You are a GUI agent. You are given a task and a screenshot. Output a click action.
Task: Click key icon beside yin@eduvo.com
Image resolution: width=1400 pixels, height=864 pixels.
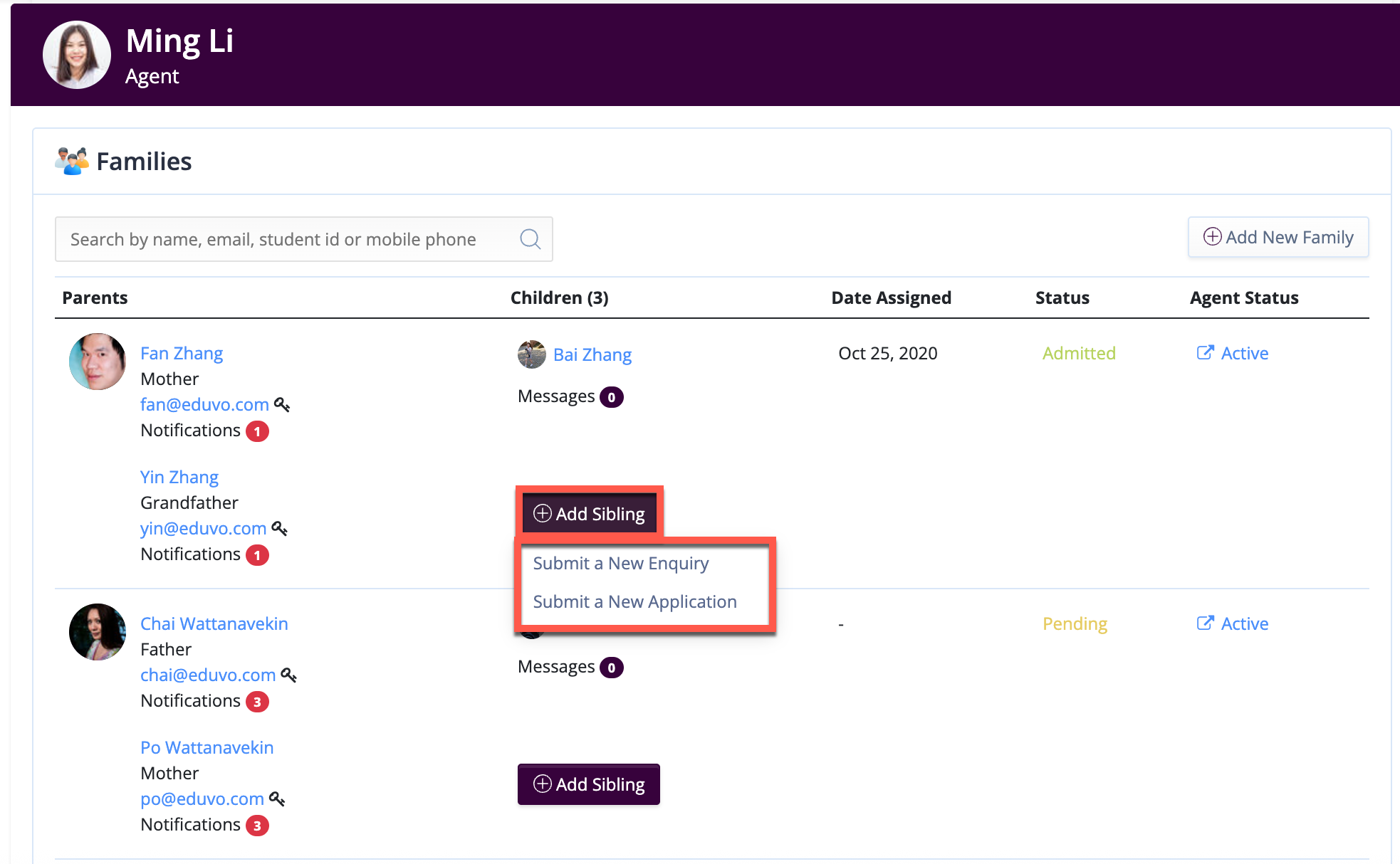(279, 529)
